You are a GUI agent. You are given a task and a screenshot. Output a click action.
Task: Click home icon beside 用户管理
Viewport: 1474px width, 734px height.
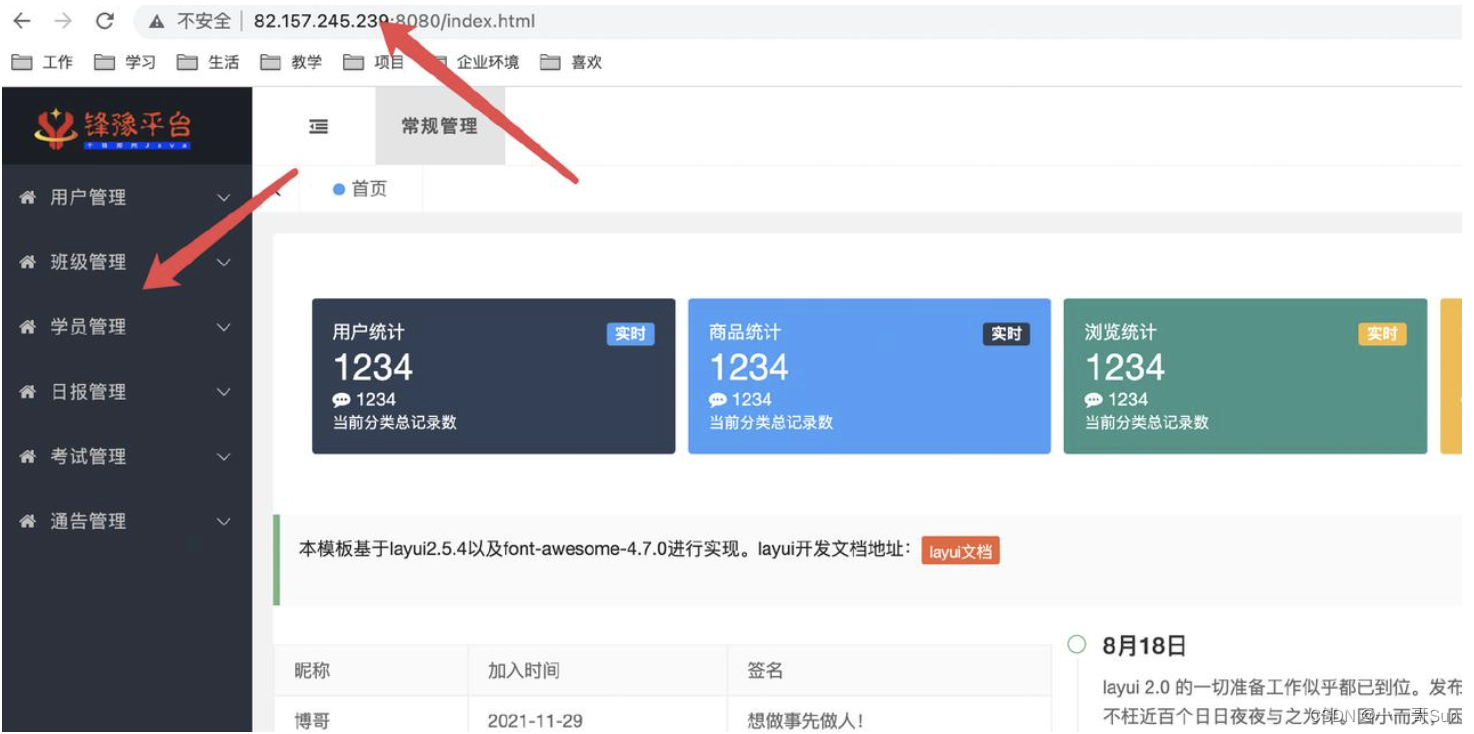[x=28, y=197]
